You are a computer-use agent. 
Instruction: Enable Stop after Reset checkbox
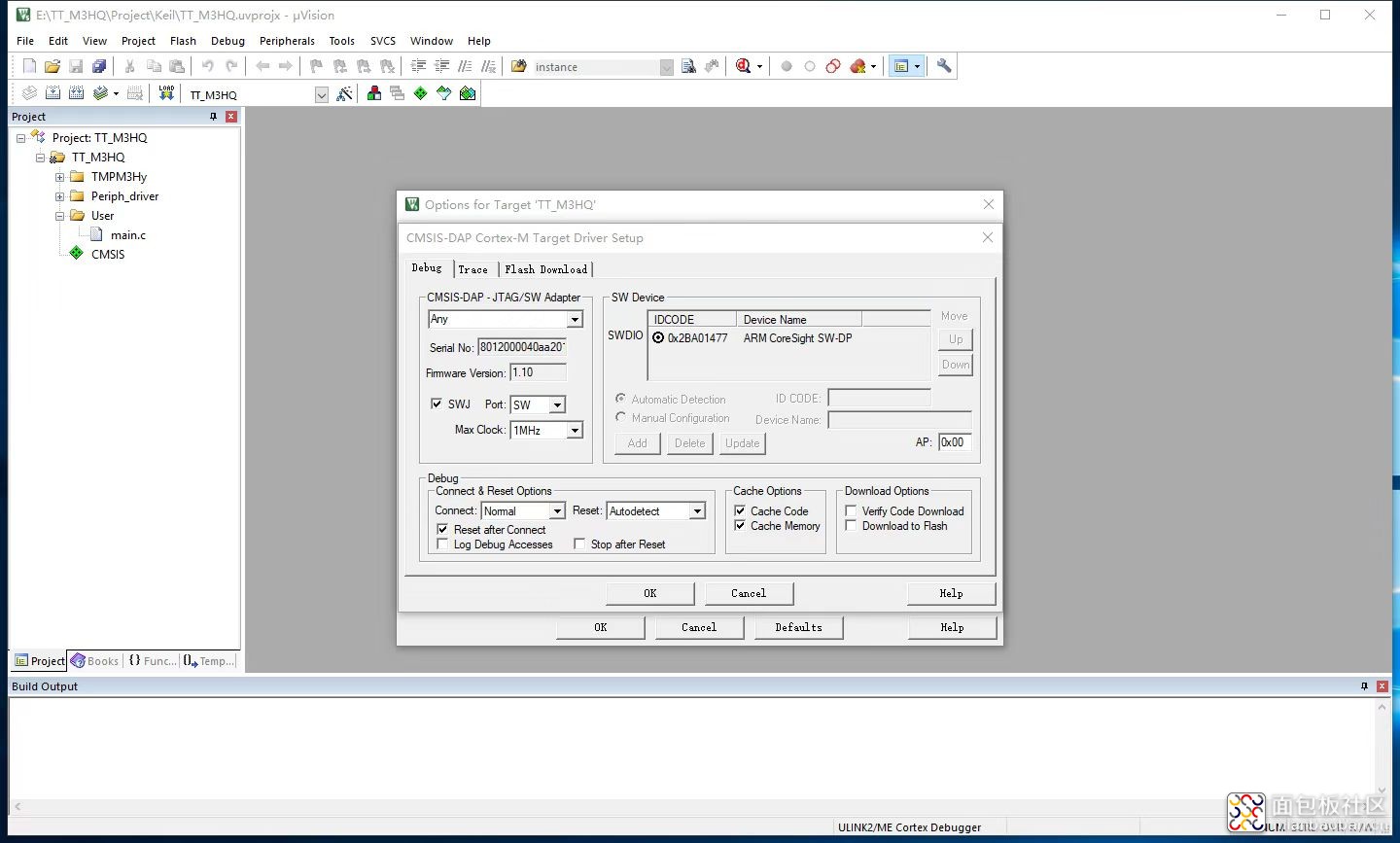coord(579,544)
